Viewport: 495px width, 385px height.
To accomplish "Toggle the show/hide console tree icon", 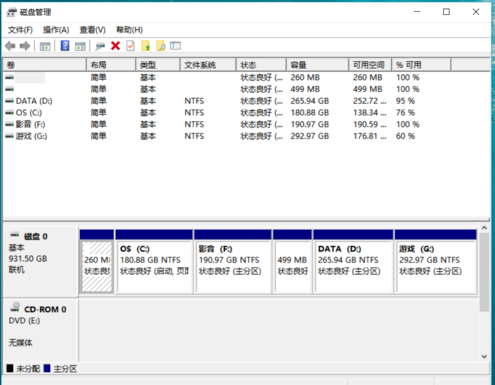I will [45, 46].
